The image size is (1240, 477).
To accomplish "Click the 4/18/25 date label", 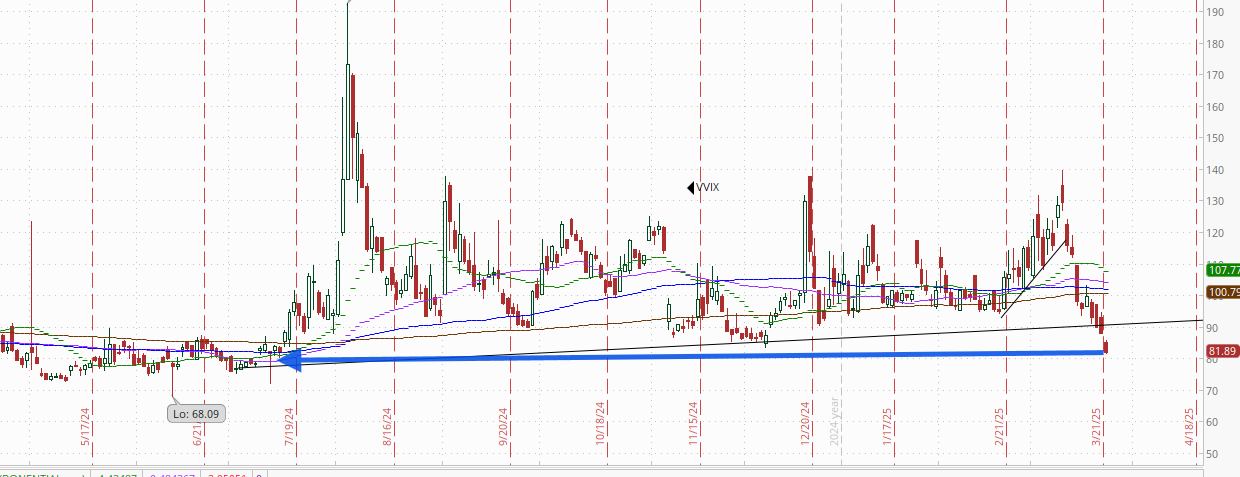I will (x=1188, y=427).
